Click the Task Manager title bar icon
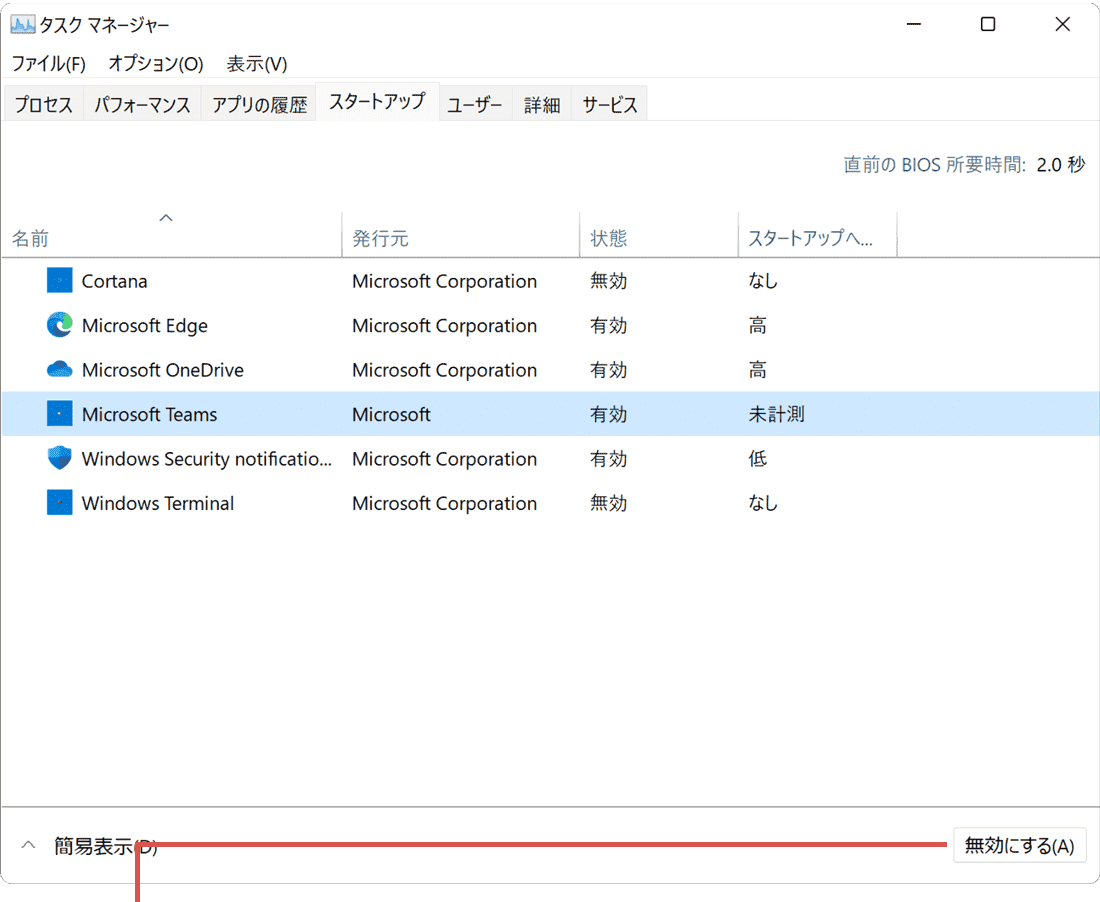 point(22,25)
